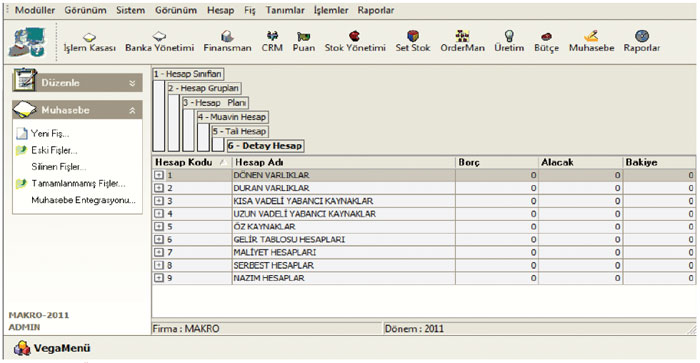Sort by the Hesap Kodu column header
The height and width of the screenshot is (363, 700).
[x=192, y=163]
